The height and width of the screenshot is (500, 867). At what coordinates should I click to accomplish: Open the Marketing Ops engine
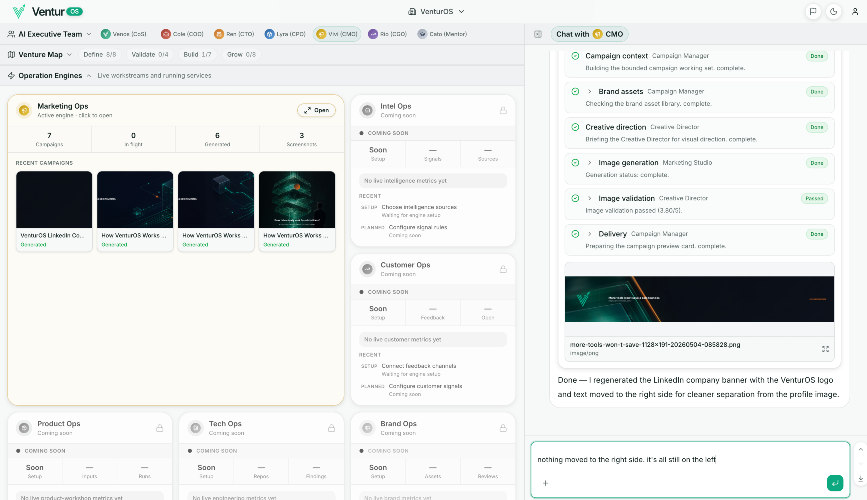[x=316, y=110]
